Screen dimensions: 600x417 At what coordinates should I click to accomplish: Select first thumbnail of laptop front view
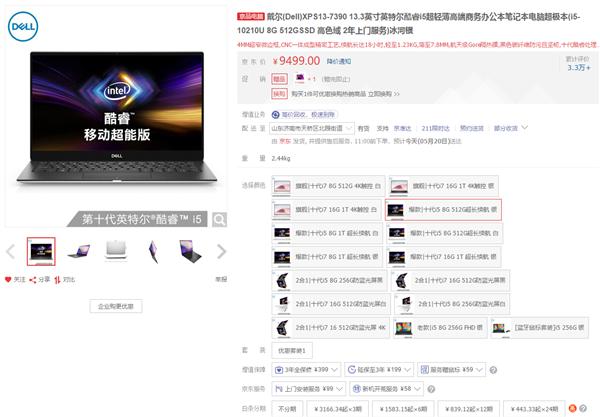coord(41,251)
